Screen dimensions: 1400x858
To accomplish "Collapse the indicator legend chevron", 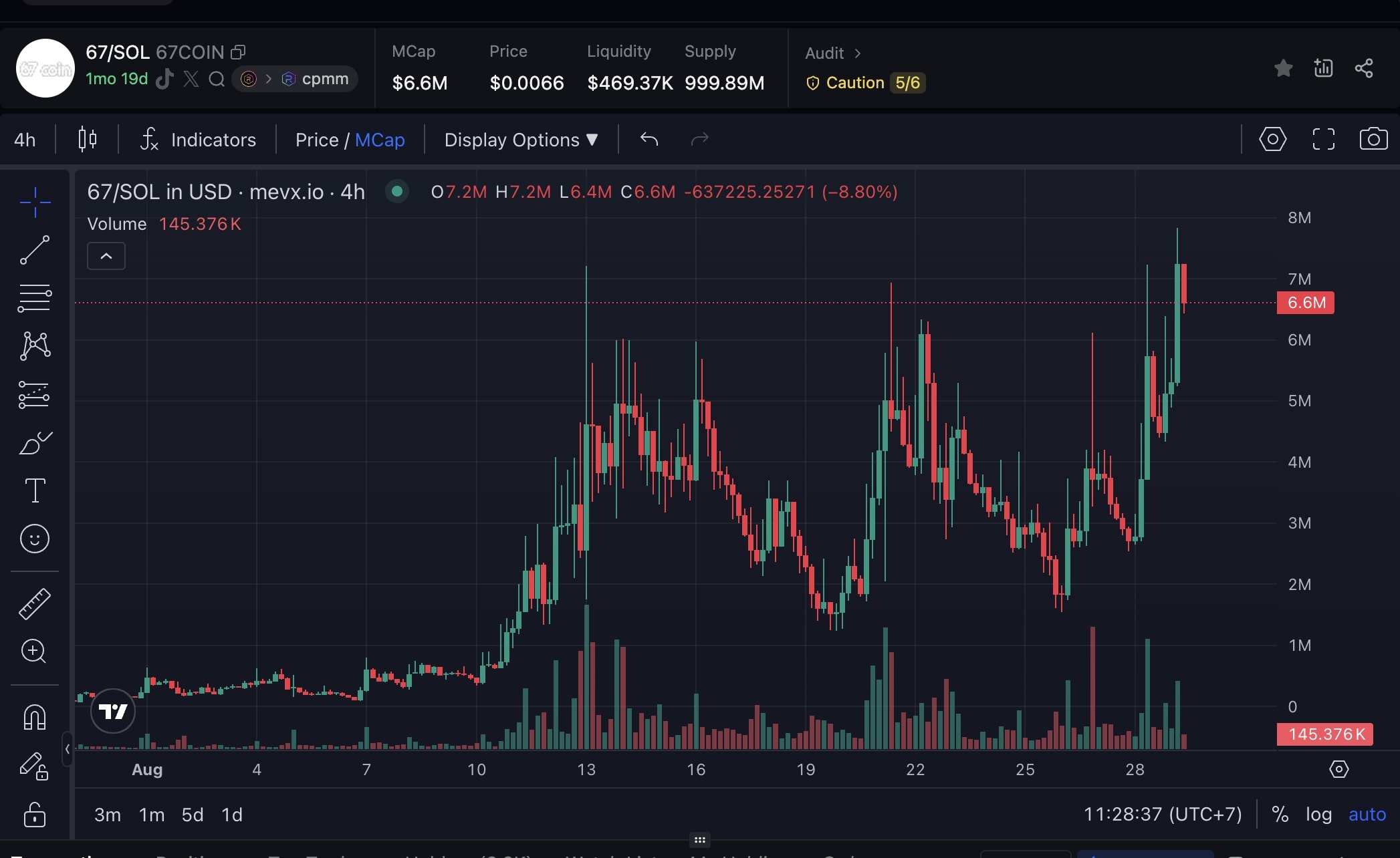I will pyautogui.click(x=106, y=256).
